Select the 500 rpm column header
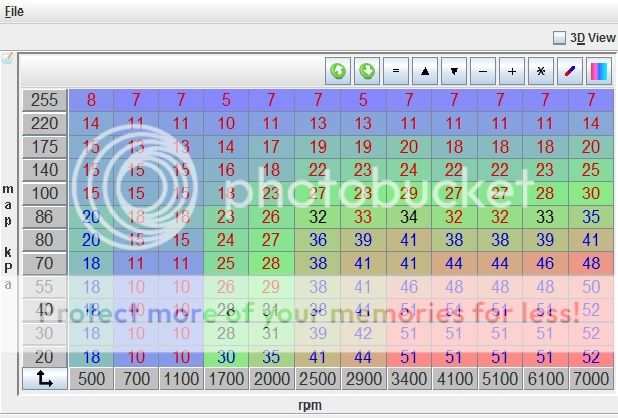 (x=91, y=380)
